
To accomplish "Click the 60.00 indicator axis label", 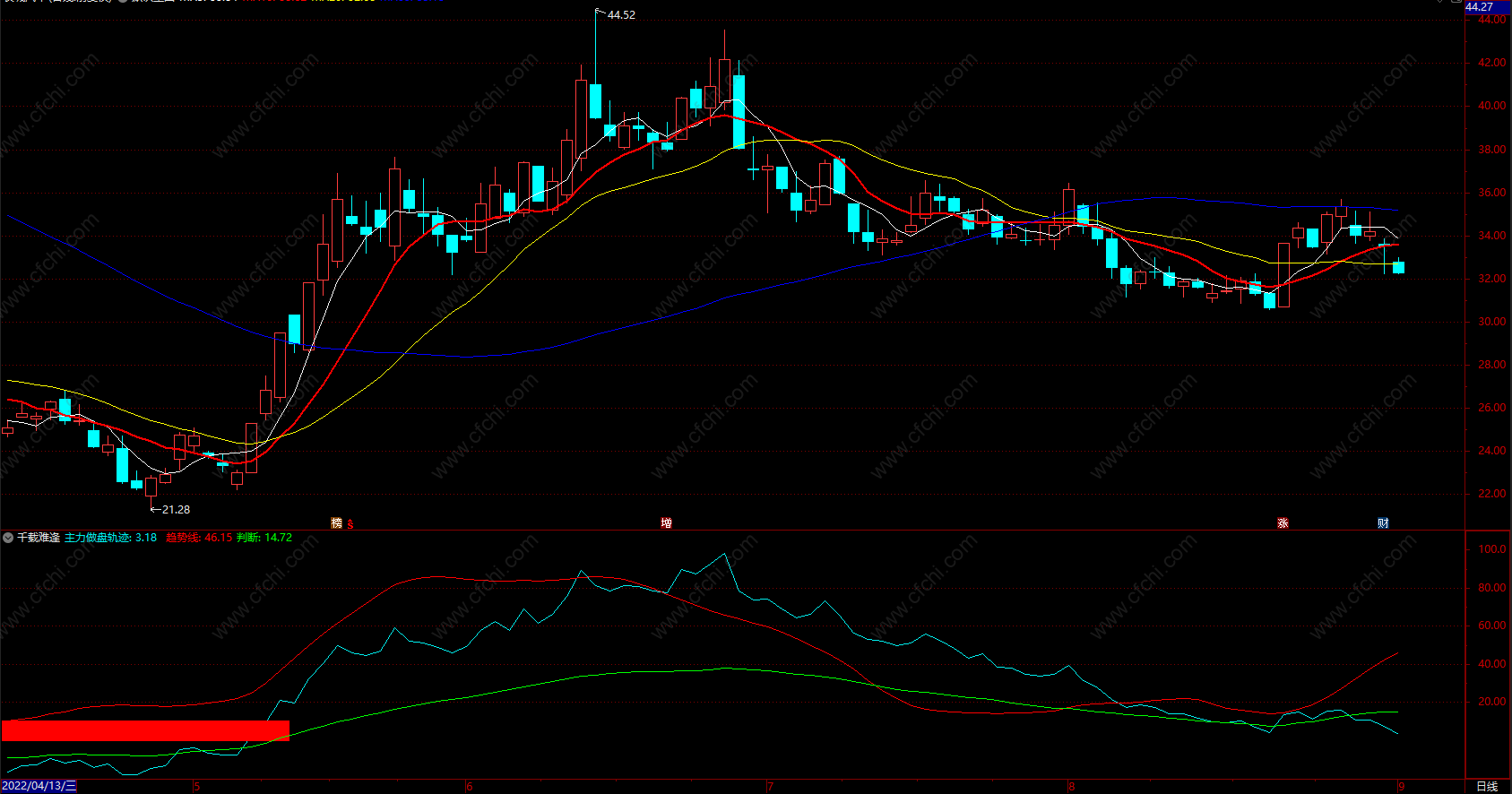I will coord(1491,626).
